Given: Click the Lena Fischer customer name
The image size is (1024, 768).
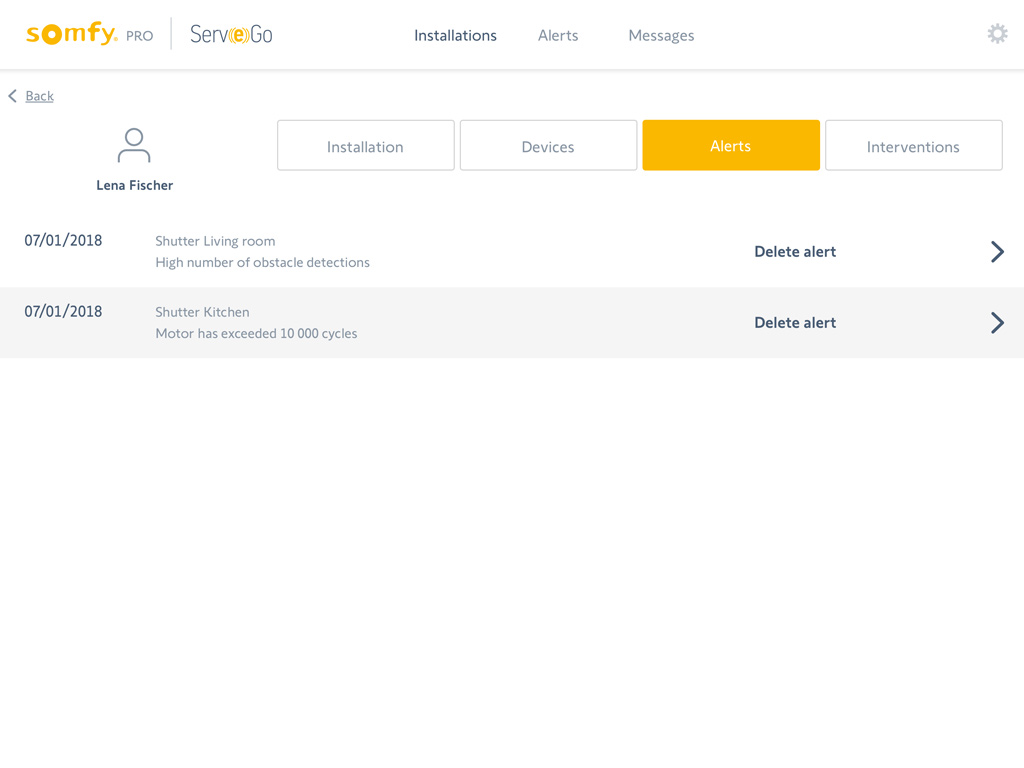Looking at the screenshot, I should pyautogui.click(x=134, y=186).
